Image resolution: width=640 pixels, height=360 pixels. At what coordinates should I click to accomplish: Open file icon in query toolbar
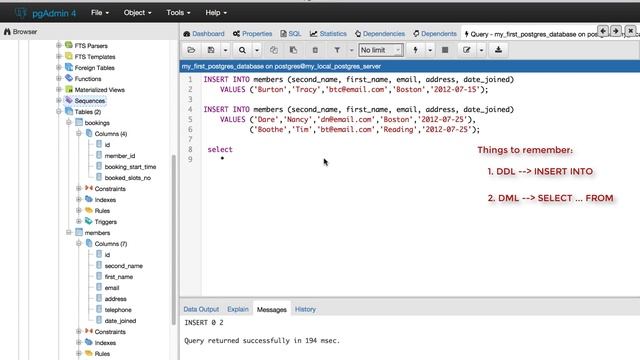coord(191,50)
